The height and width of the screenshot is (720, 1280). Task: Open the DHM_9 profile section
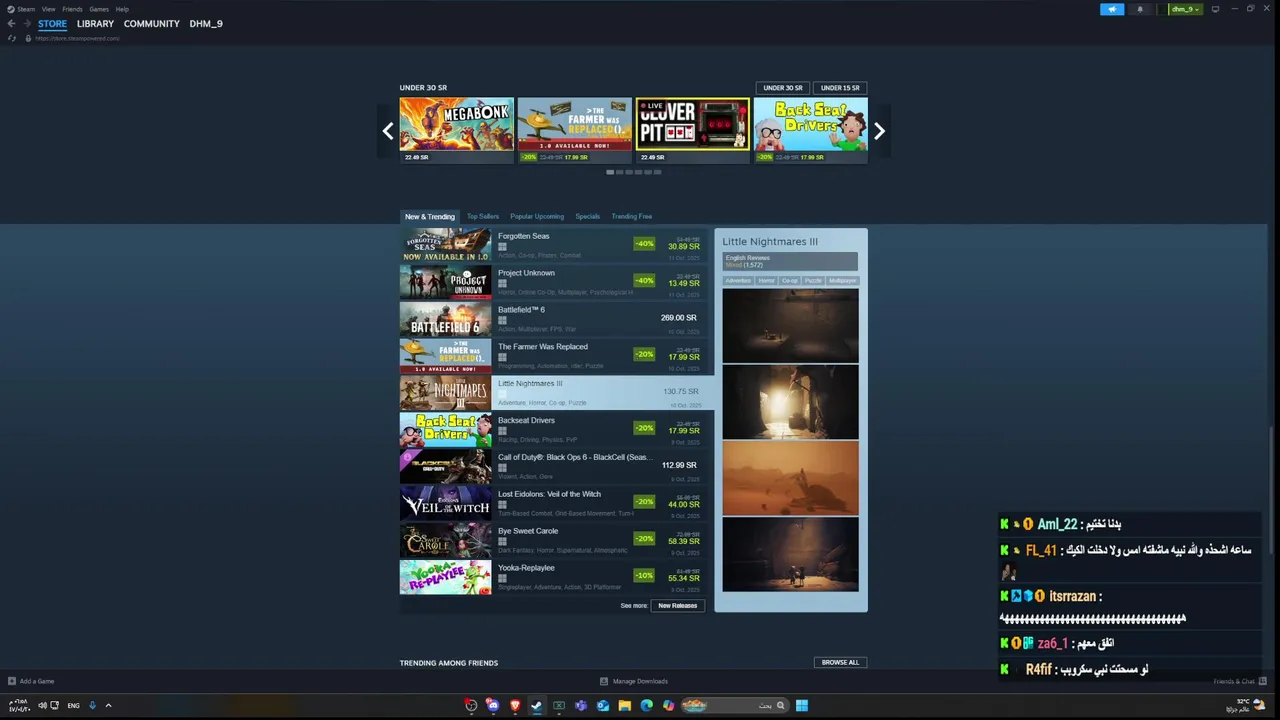point(206,24)
